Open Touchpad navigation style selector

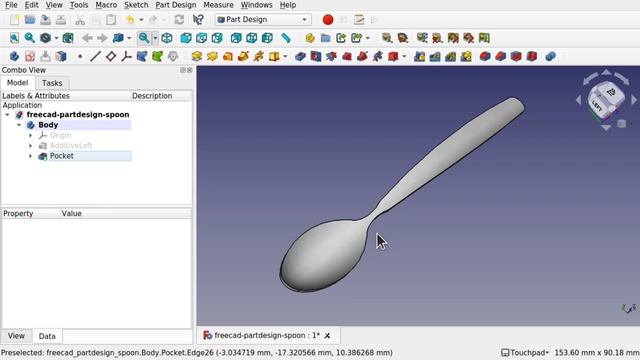coord(525,352)
